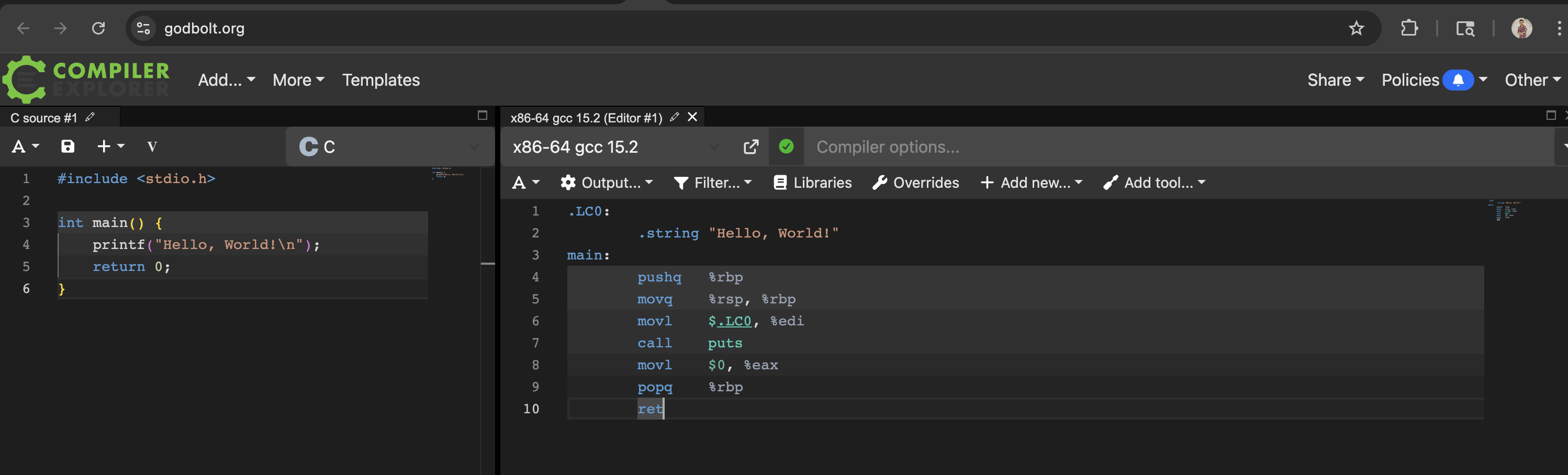The height and width of the screenshot is (475, 1568).
Task: Click the Policies notification bell
Action: 1458,80
